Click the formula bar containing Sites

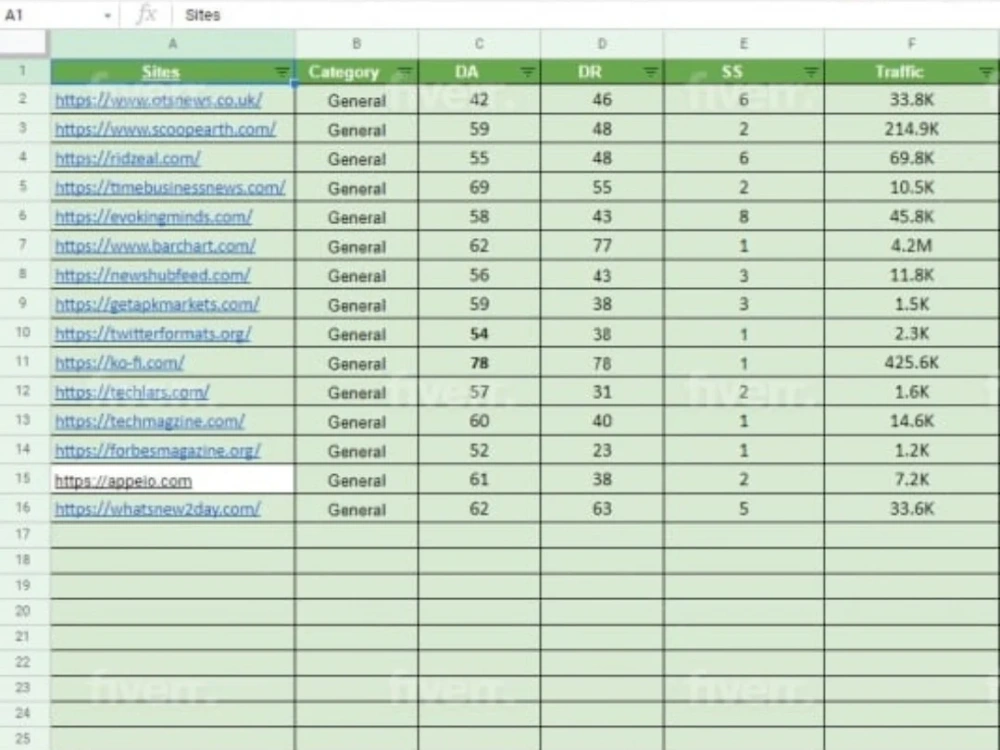point(587,15)
